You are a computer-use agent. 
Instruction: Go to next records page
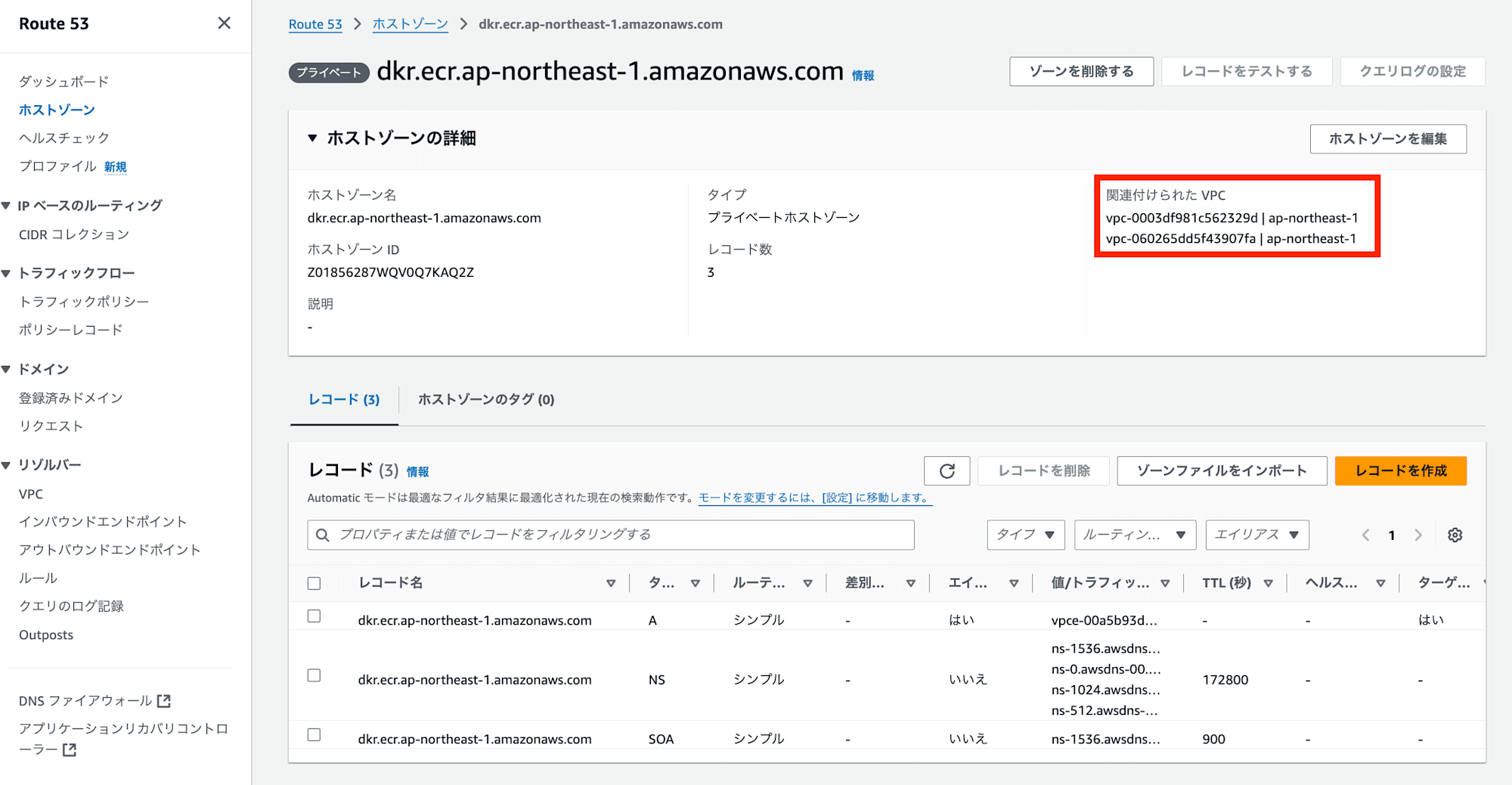[x=1418, y=535]
